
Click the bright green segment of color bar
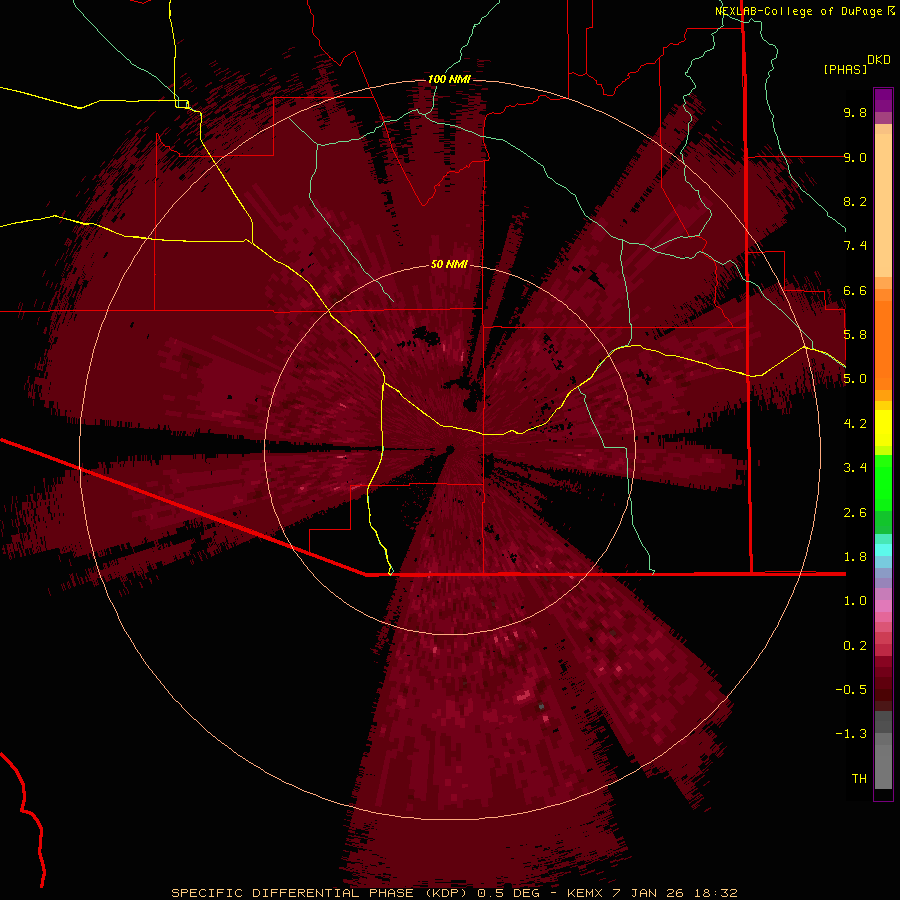[x=883, y=482]
